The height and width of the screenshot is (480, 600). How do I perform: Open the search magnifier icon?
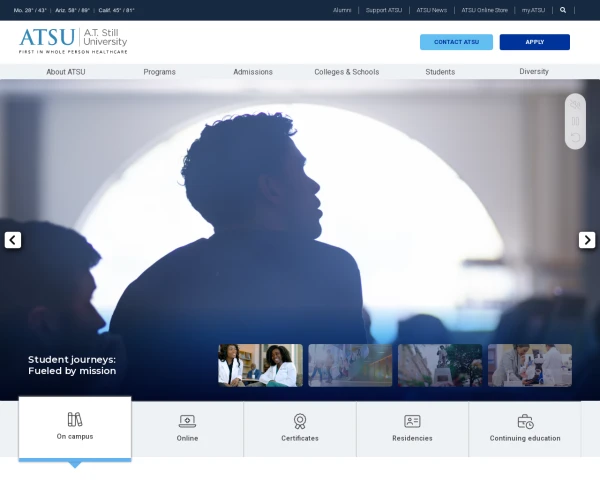pos(562,10)
